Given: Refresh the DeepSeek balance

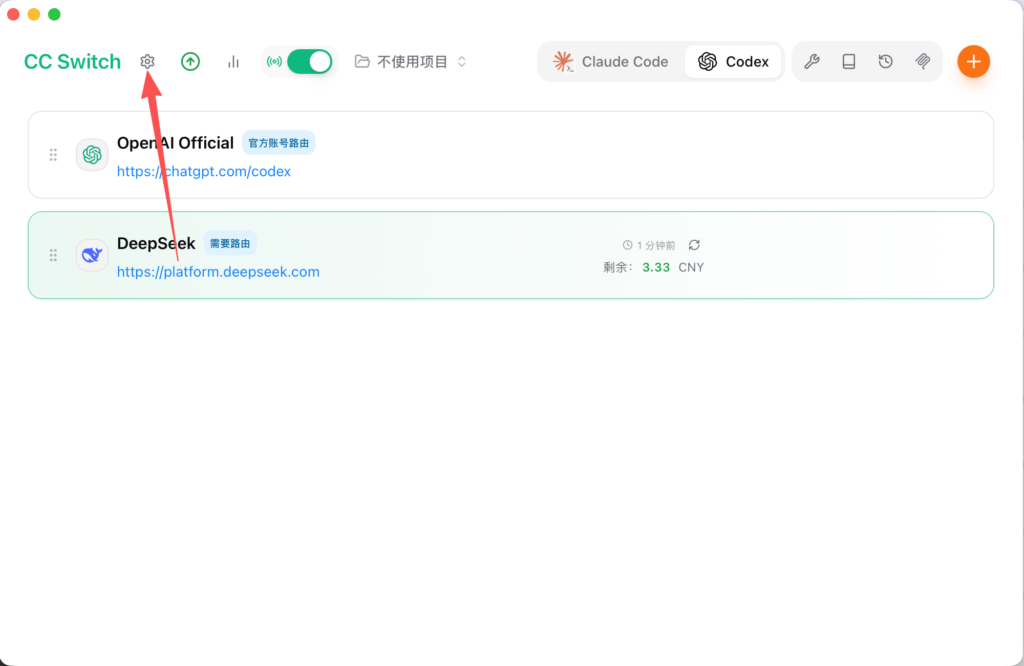Looking at the screenshot, I should [694, 245].
